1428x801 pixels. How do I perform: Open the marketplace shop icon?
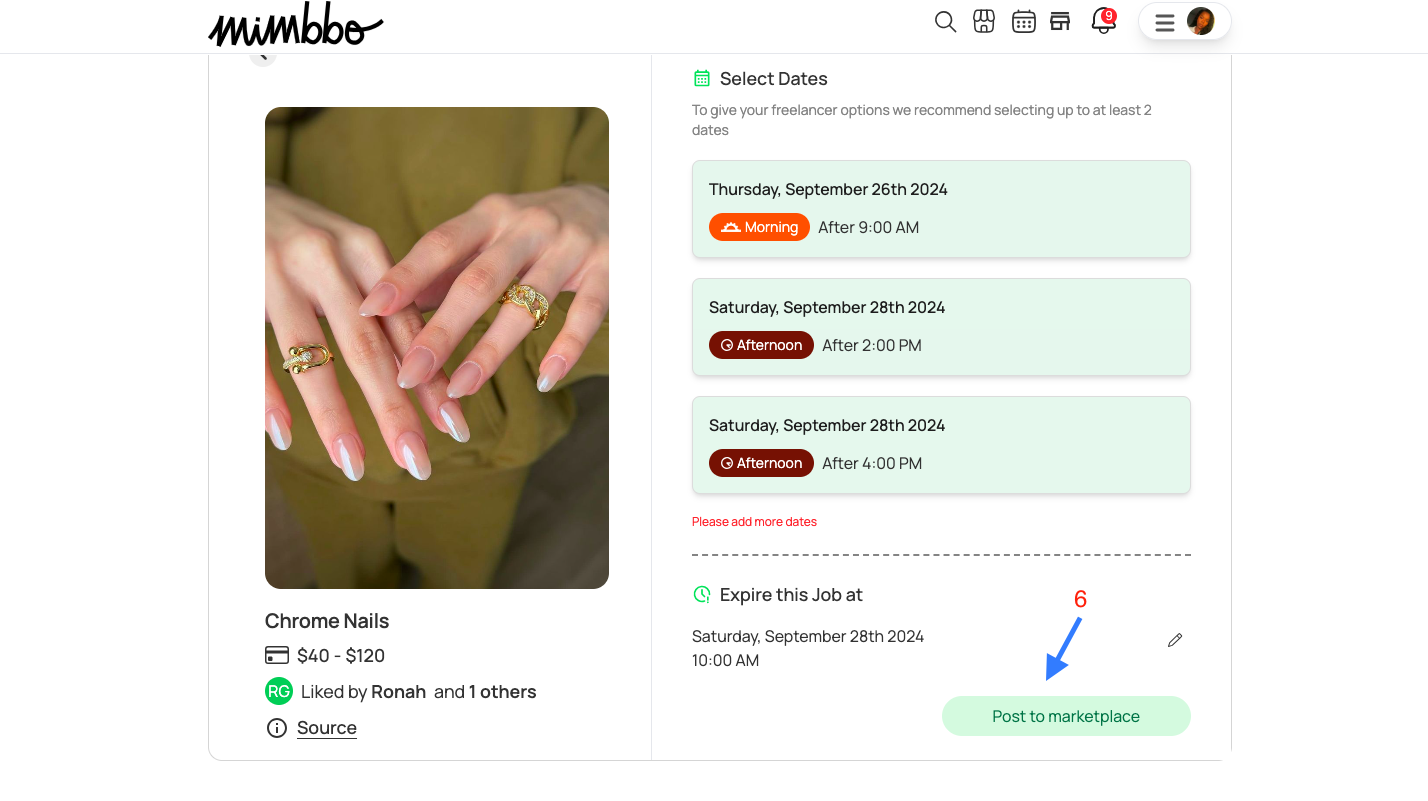tap(1060, 22)
